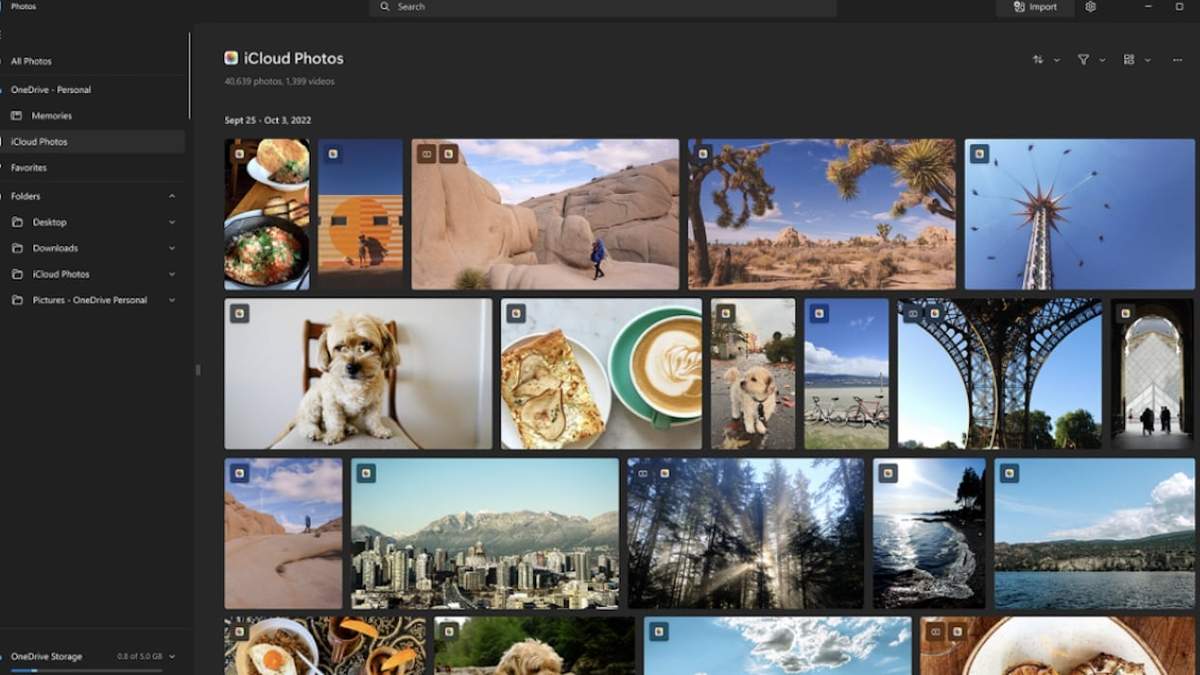Expand the Downloads folder chevron

pyautogui.click(x=172, y=248)
